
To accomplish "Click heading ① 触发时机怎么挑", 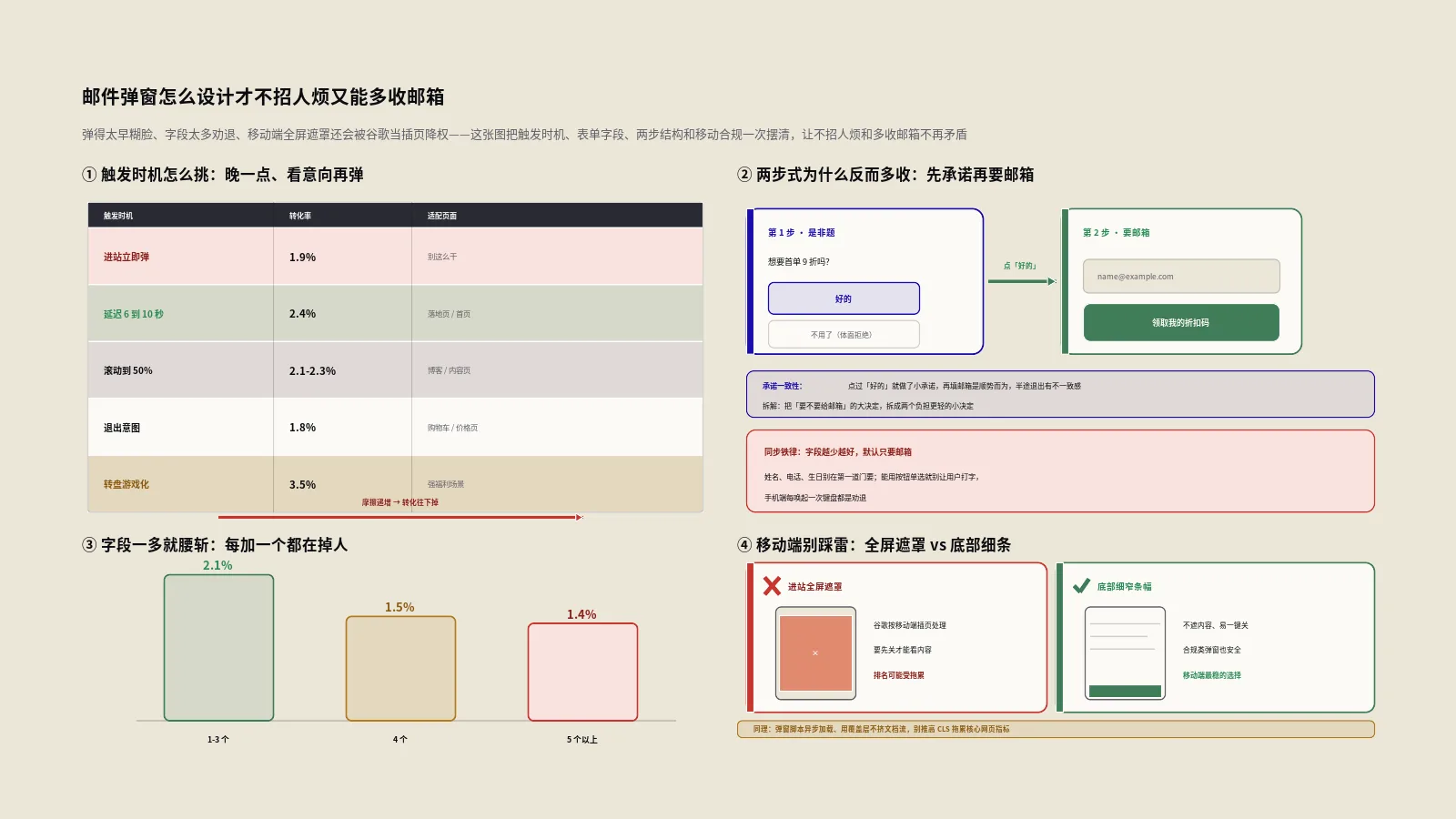I will (223, 175).
